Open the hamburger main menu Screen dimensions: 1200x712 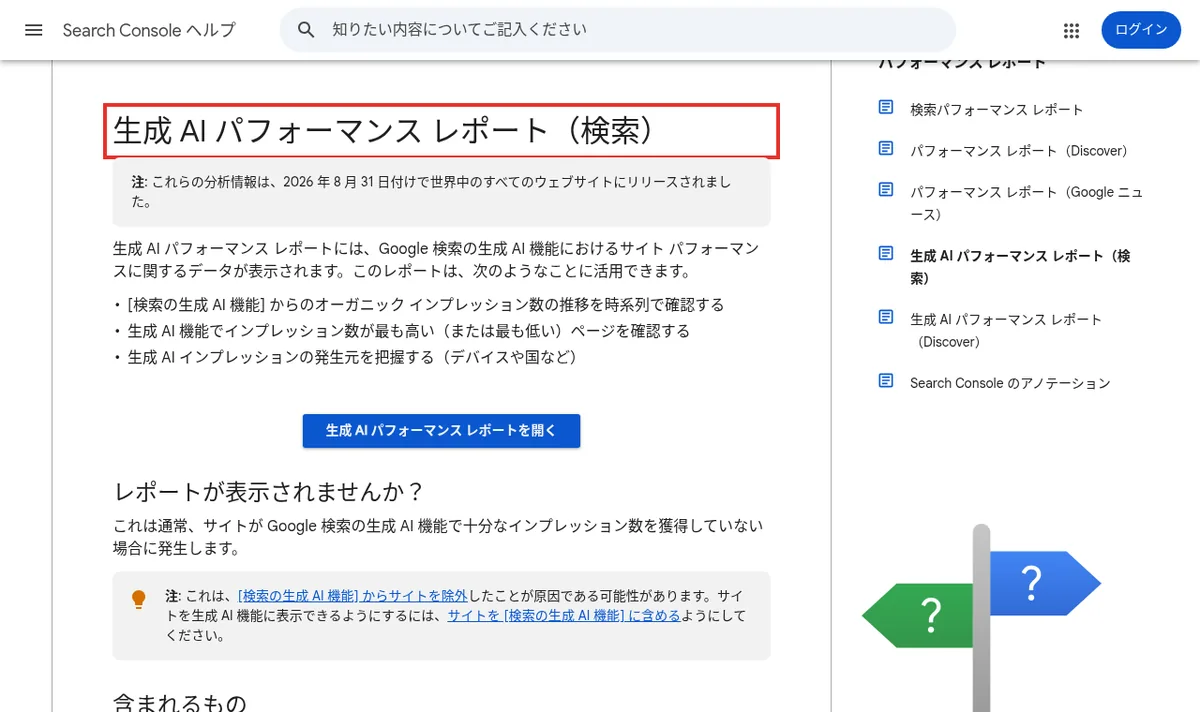pyautogui.click(x=34, y=30)
